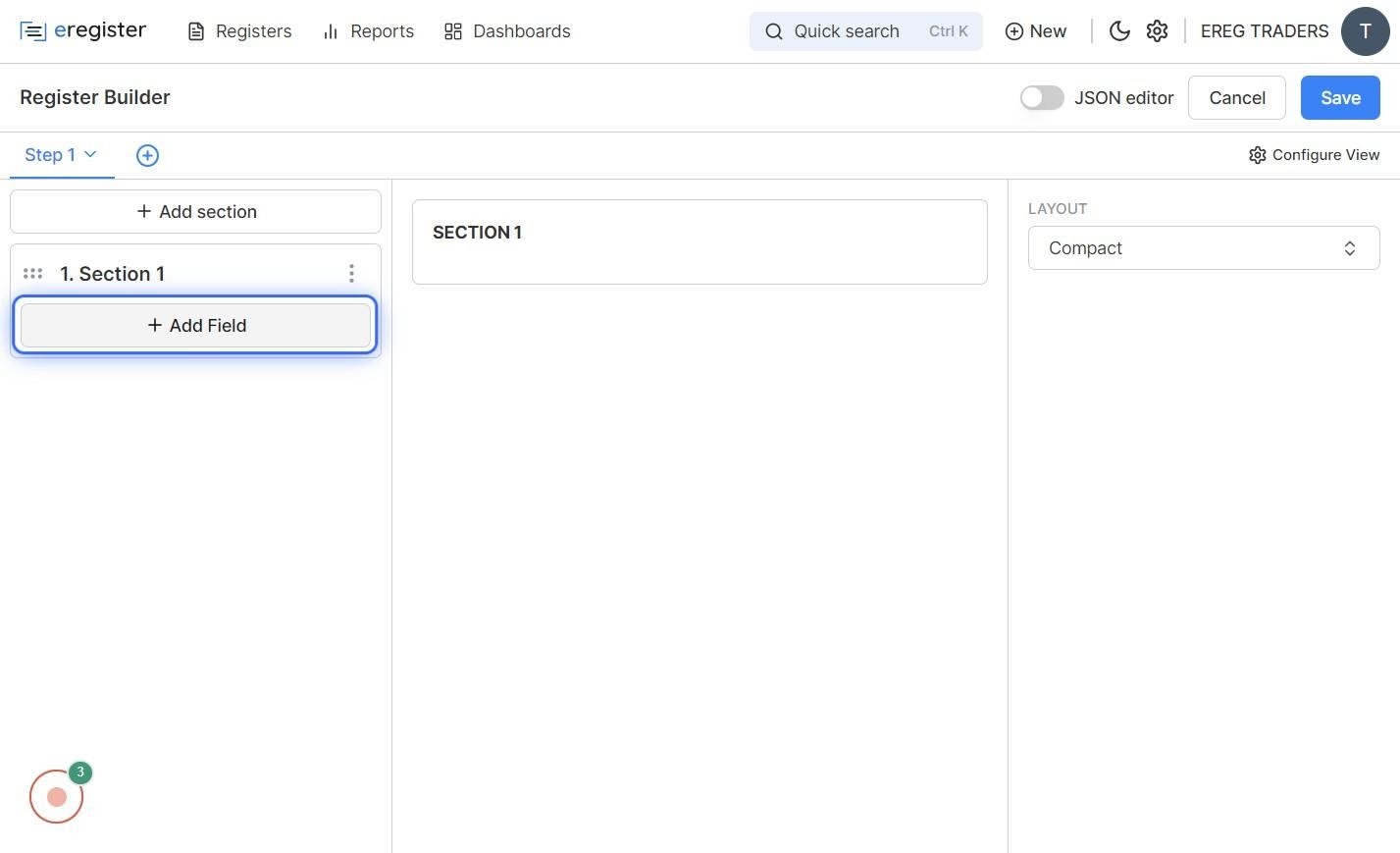Click Add Field in Section 1
Screen dimensions: 1400x853
196,326
